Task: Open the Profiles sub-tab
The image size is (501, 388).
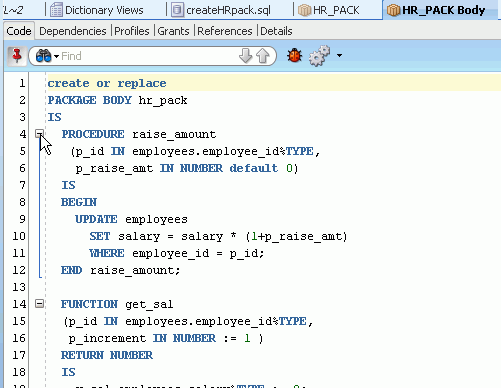Action: (132, 31)
